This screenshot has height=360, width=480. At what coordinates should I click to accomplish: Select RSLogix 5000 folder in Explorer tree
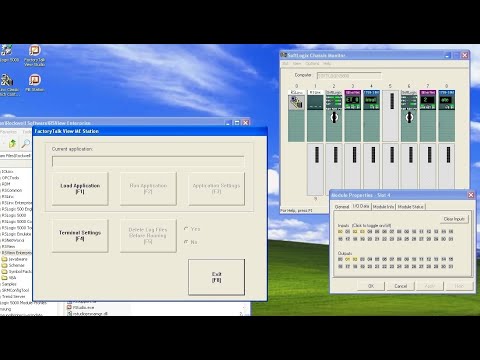click(x=14, y=215)
